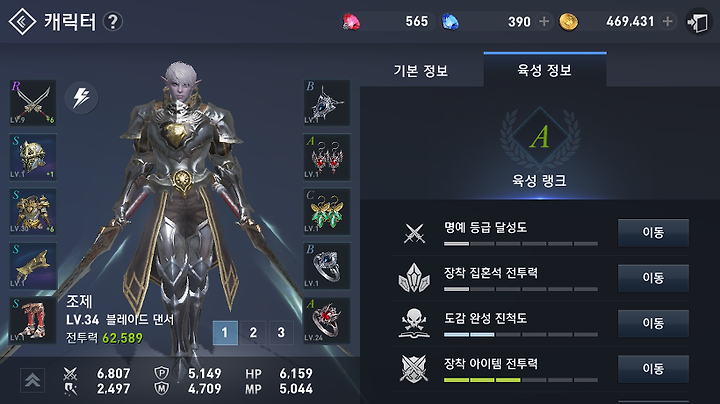Switch to equipment preset 3
Image resolution: width=720 pixels, height=404 pixels.
(x=281, y=332)
